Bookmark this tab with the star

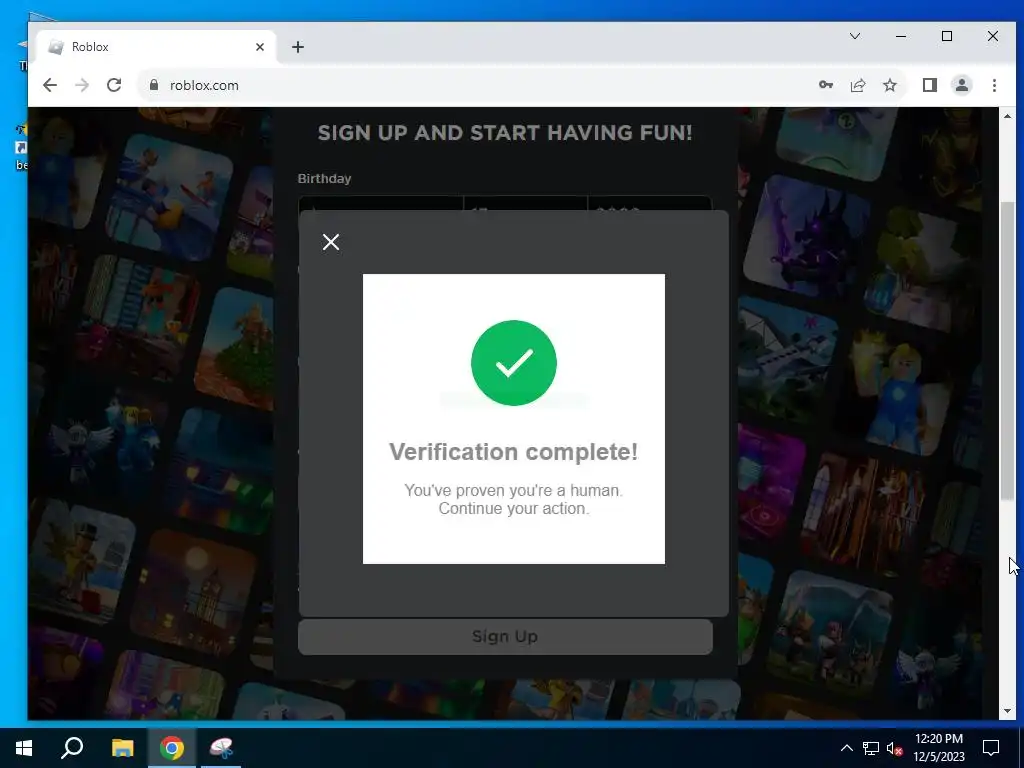(x=889, y=85)
